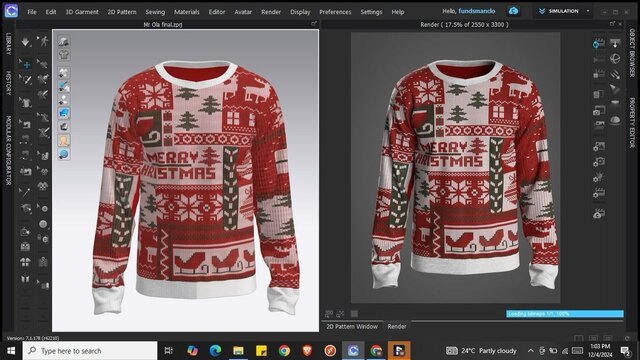Select the walking avatar tool icon

[x=43, y=41]
